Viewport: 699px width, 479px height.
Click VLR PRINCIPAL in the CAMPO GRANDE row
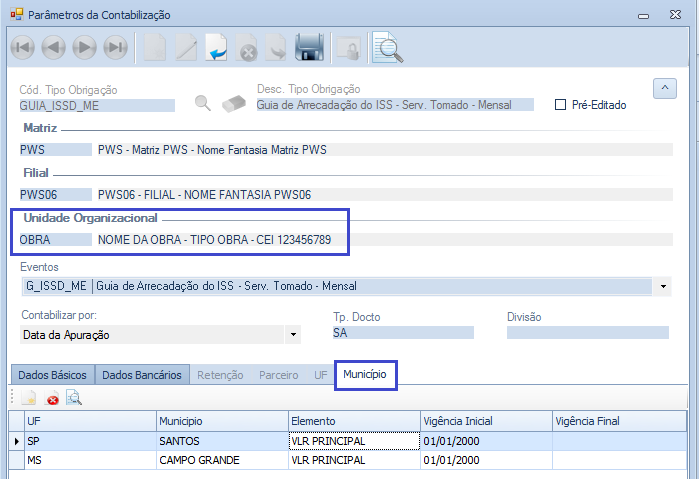point(354,460)
